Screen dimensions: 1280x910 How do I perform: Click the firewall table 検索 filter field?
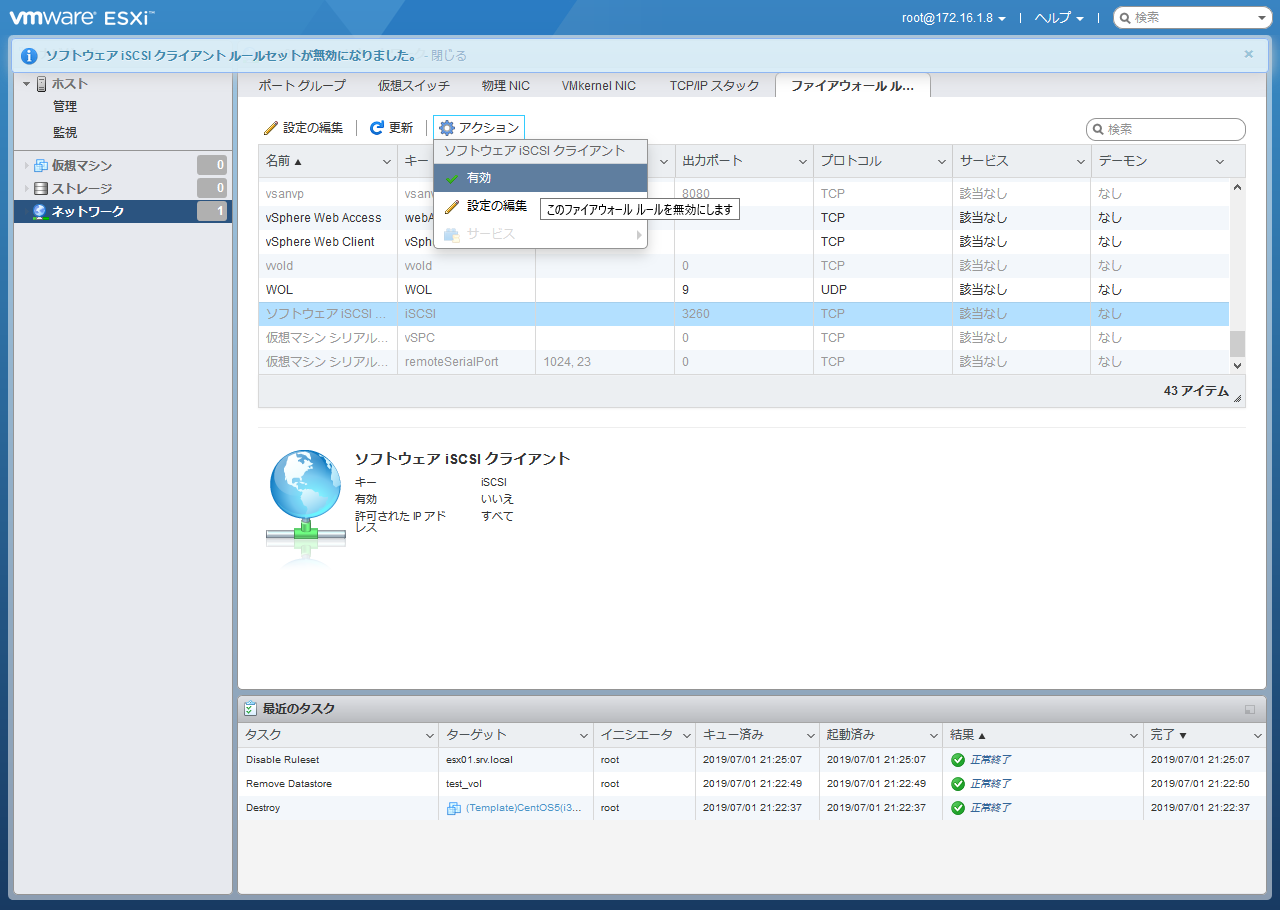[x=1166, y=129]
